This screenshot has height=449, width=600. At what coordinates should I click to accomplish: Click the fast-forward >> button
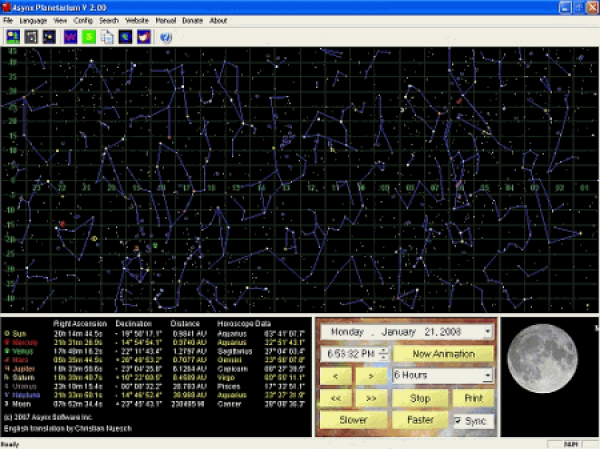tap(371, 398)
